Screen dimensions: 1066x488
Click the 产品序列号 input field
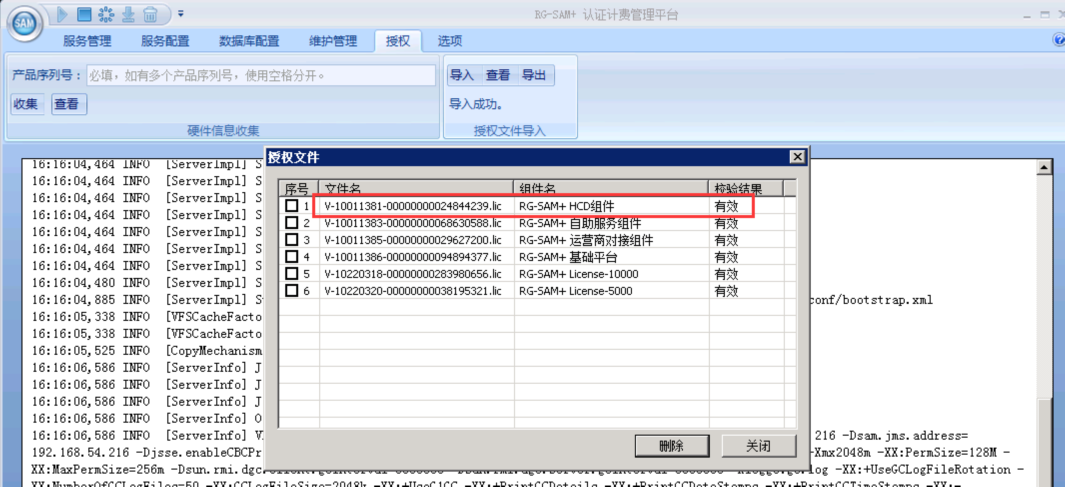(261, 75)
